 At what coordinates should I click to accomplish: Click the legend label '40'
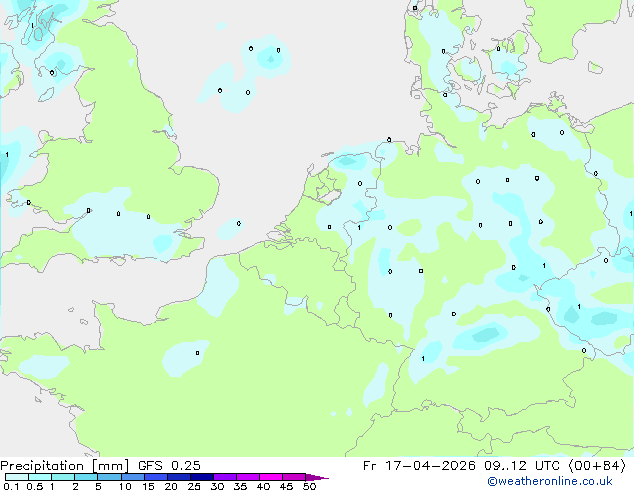[x=263, y=486]
